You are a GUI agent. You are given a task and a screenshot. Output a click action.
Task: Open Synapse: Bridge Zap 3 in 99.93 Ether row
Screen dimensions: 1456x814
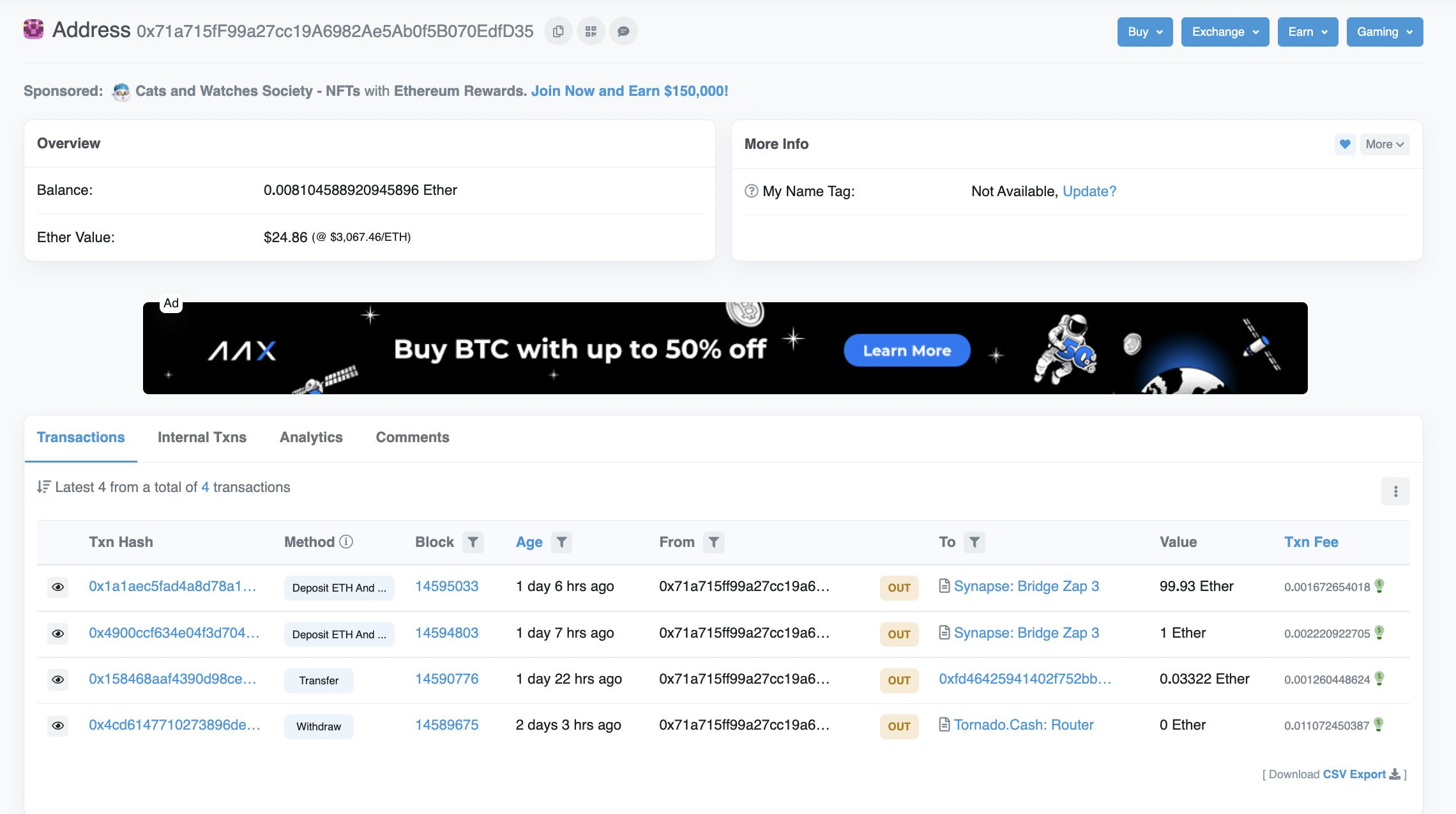point(1026,587)
